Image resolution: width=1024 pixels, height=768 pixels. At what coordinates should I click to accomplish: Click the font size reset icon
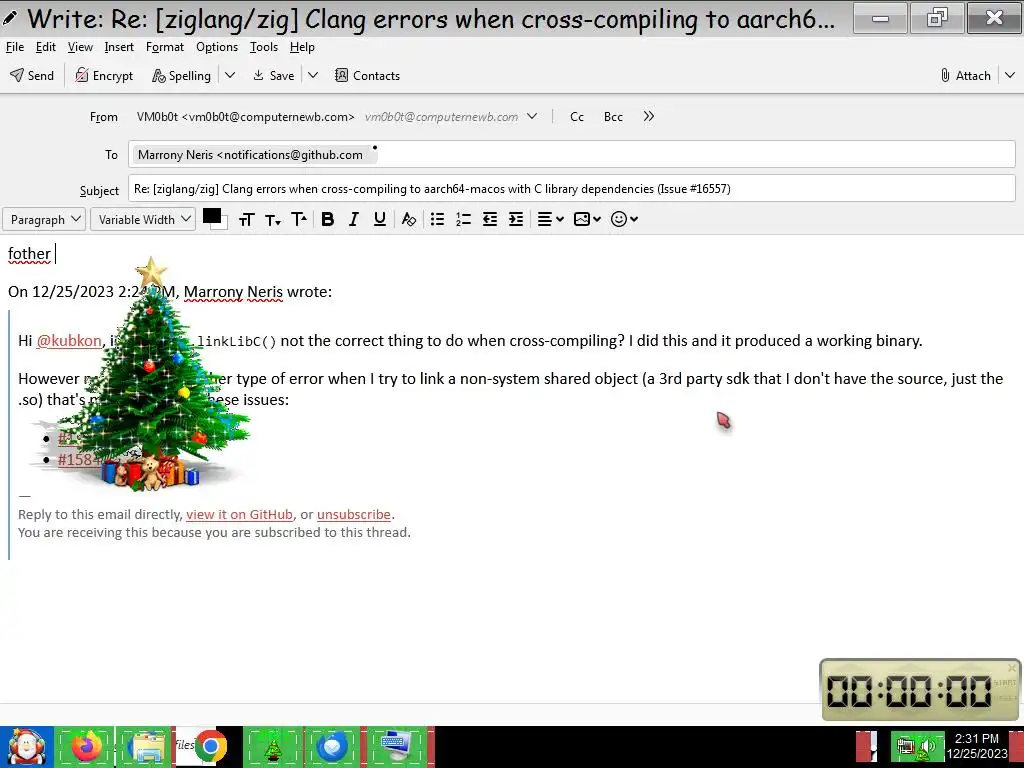pos(246,219)
